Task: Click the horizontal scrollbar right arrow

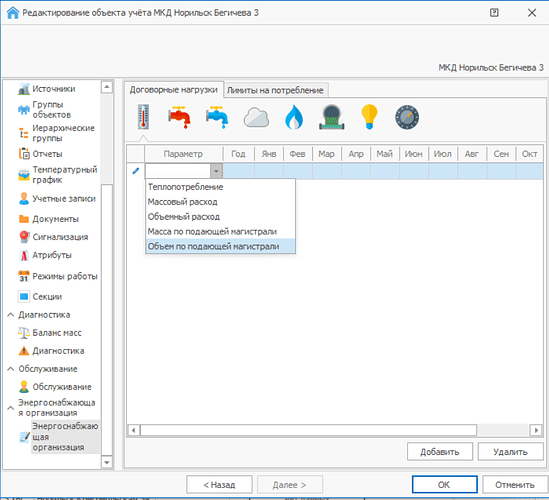Action: tap(536, 430)
